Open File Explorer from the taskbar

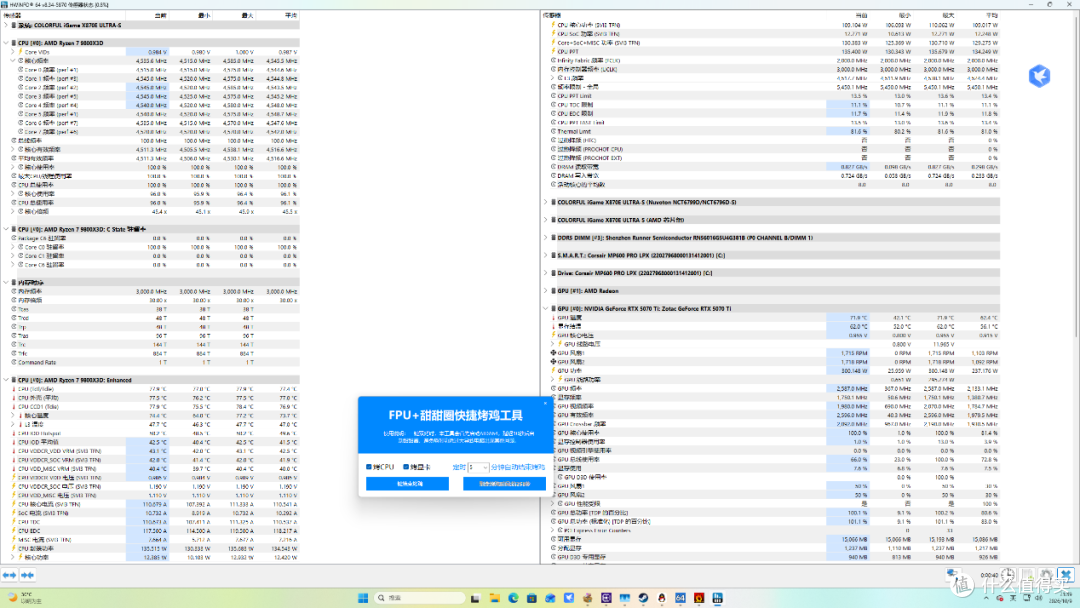(x=495, y=598)
